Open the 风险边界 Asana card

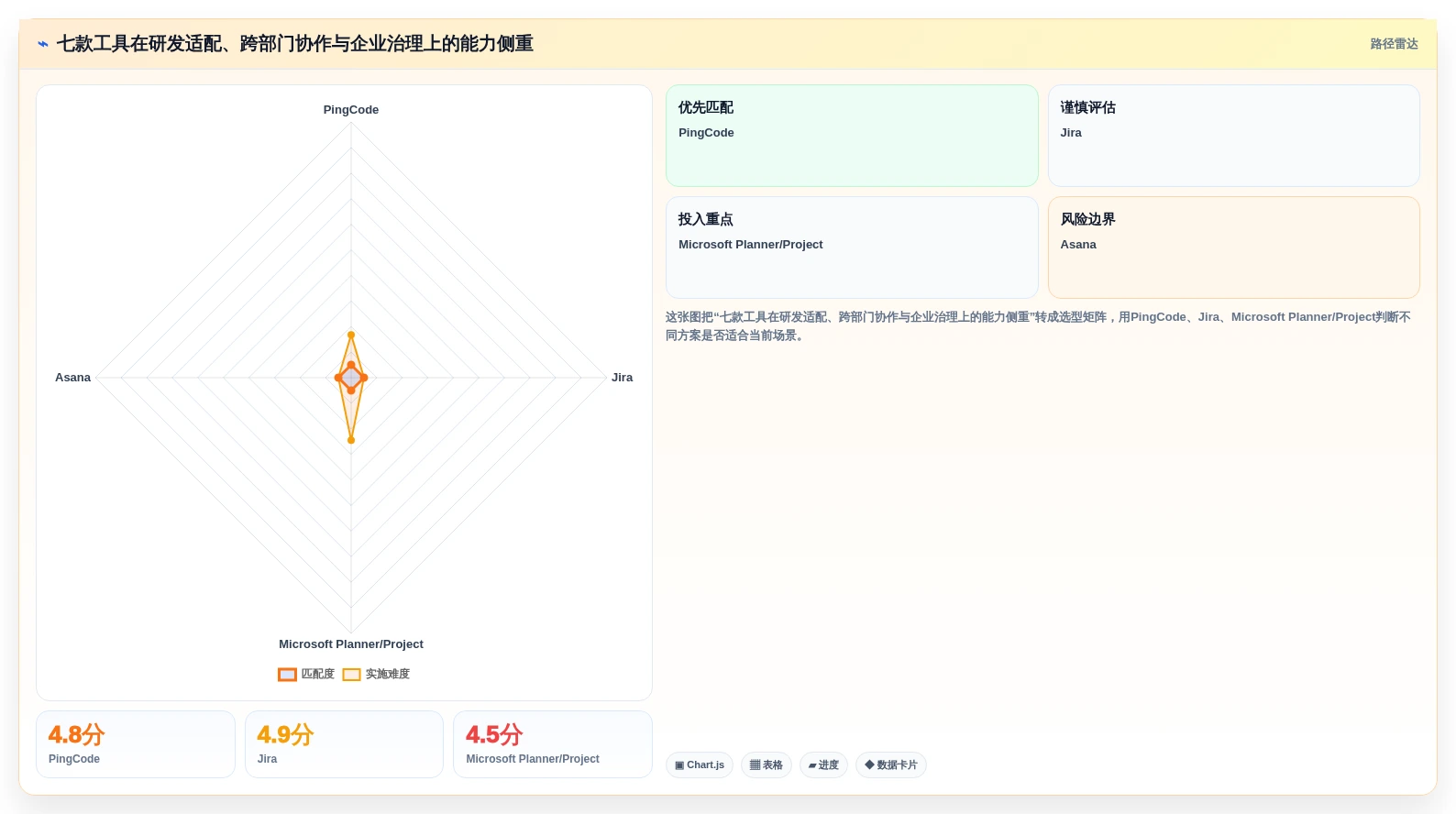click(1234, 247)
